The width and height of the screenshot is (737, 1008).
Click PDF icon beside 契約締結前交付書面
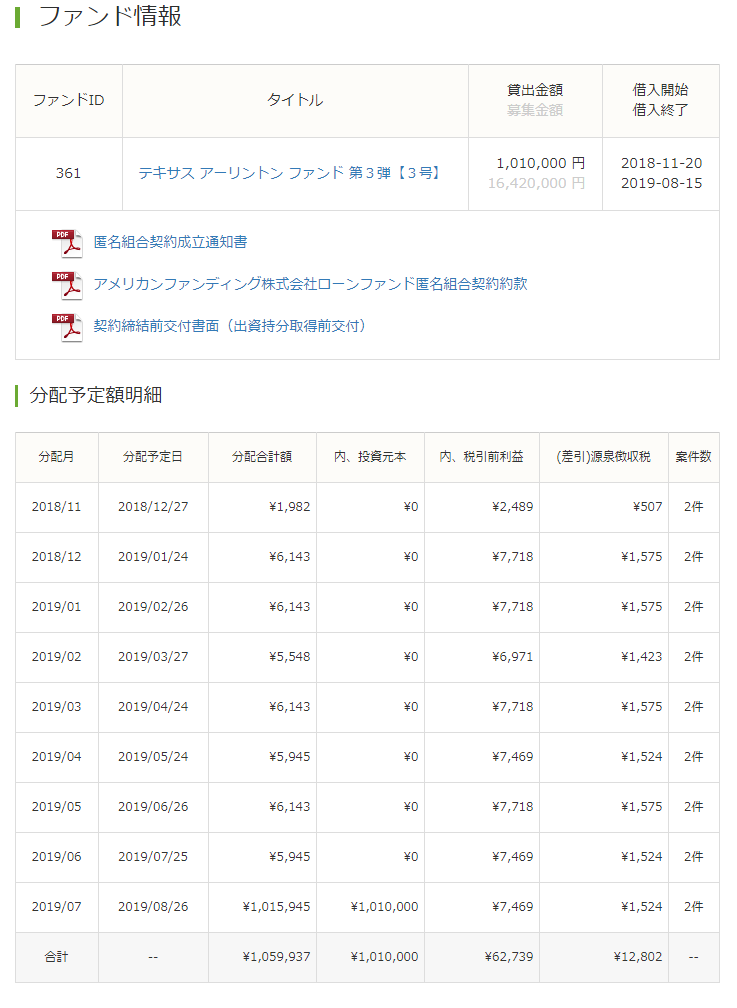tap(67, 327)
